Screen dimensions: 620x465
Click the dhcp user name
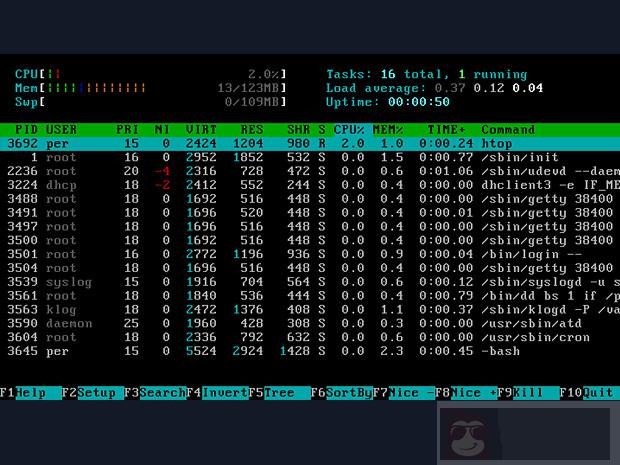point(61,185)
